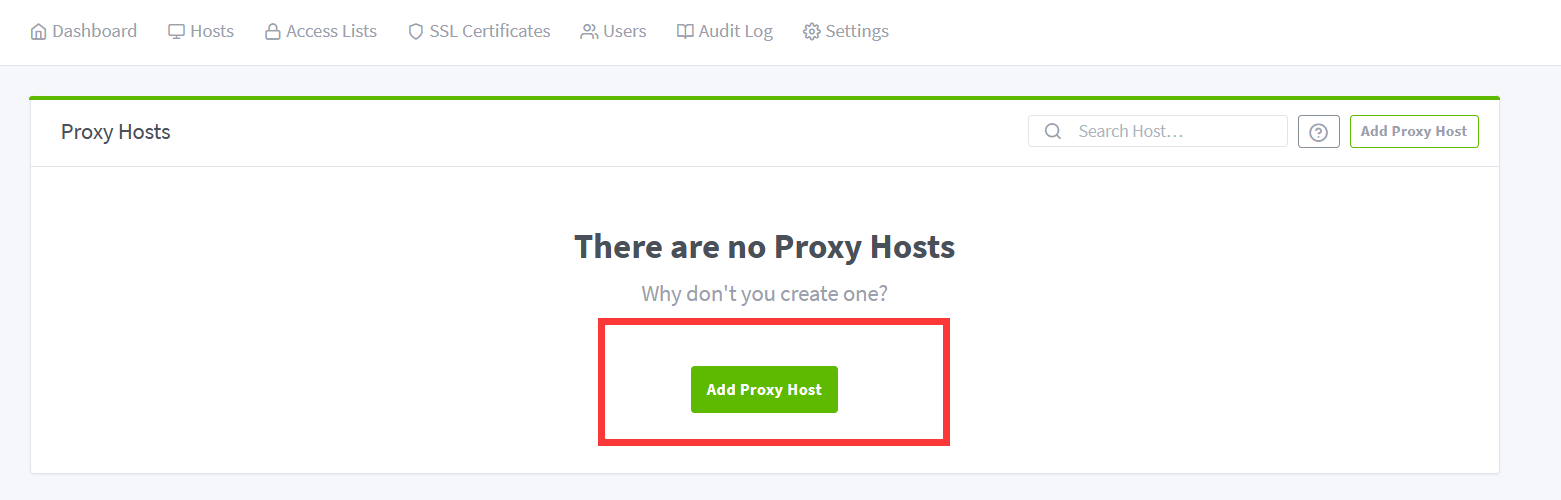The height and width of the screenshot is (500, 1561).
Task: Click the padlock icon for Access Lists
Action: 272,32
